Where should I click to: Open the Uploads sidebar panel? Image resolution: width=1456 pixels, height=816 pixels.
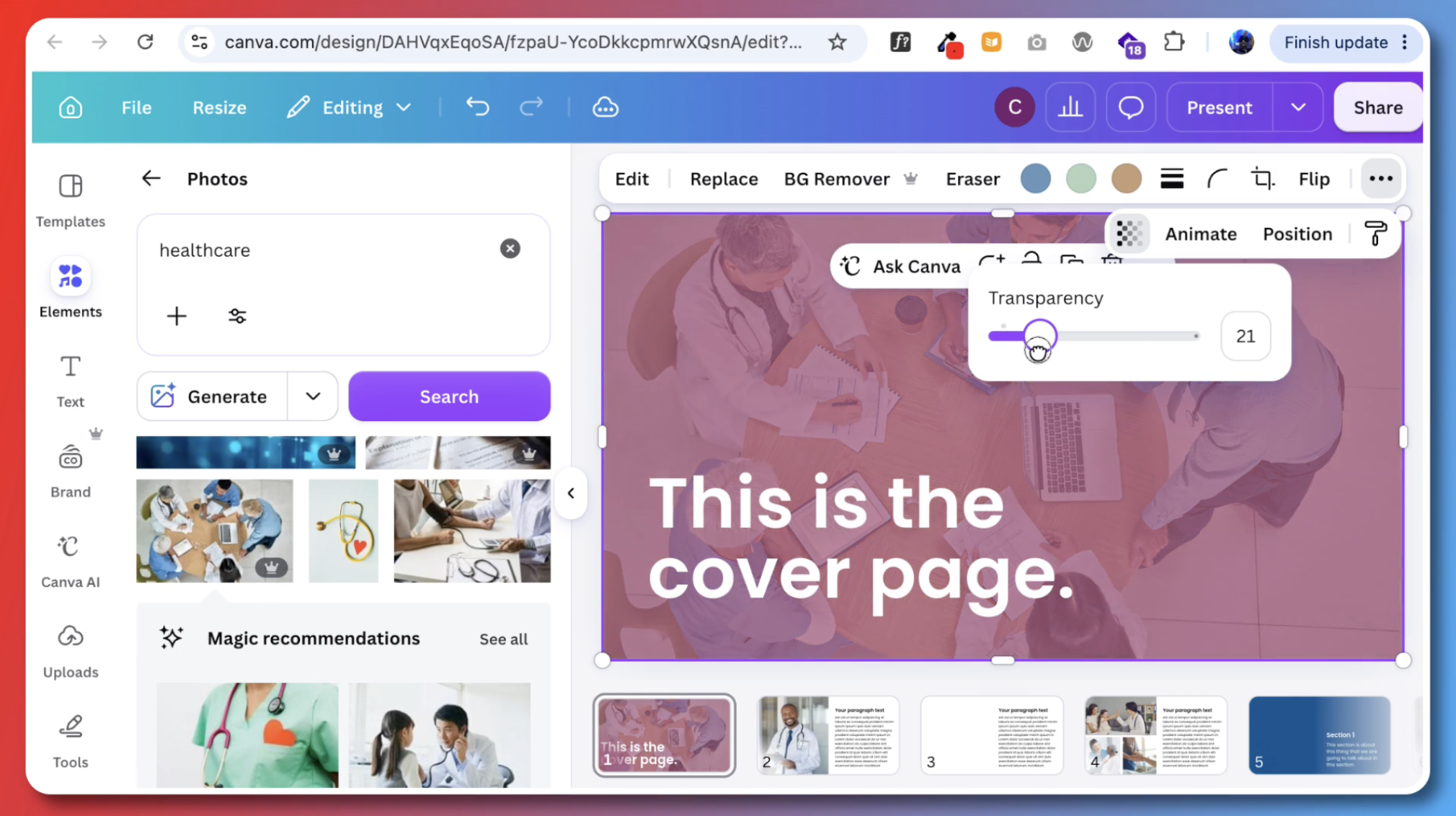[x=71, y=652]
